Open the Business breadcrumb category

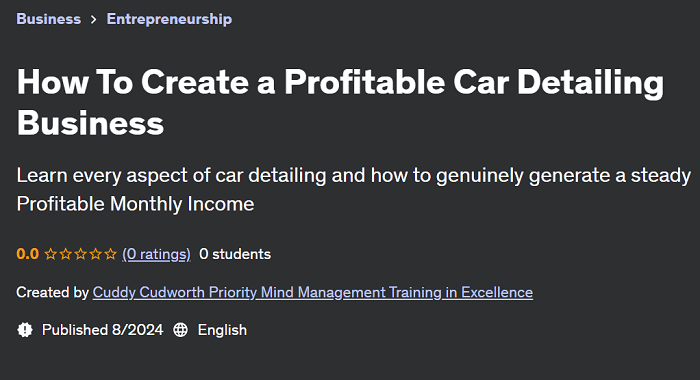(49, 19)
